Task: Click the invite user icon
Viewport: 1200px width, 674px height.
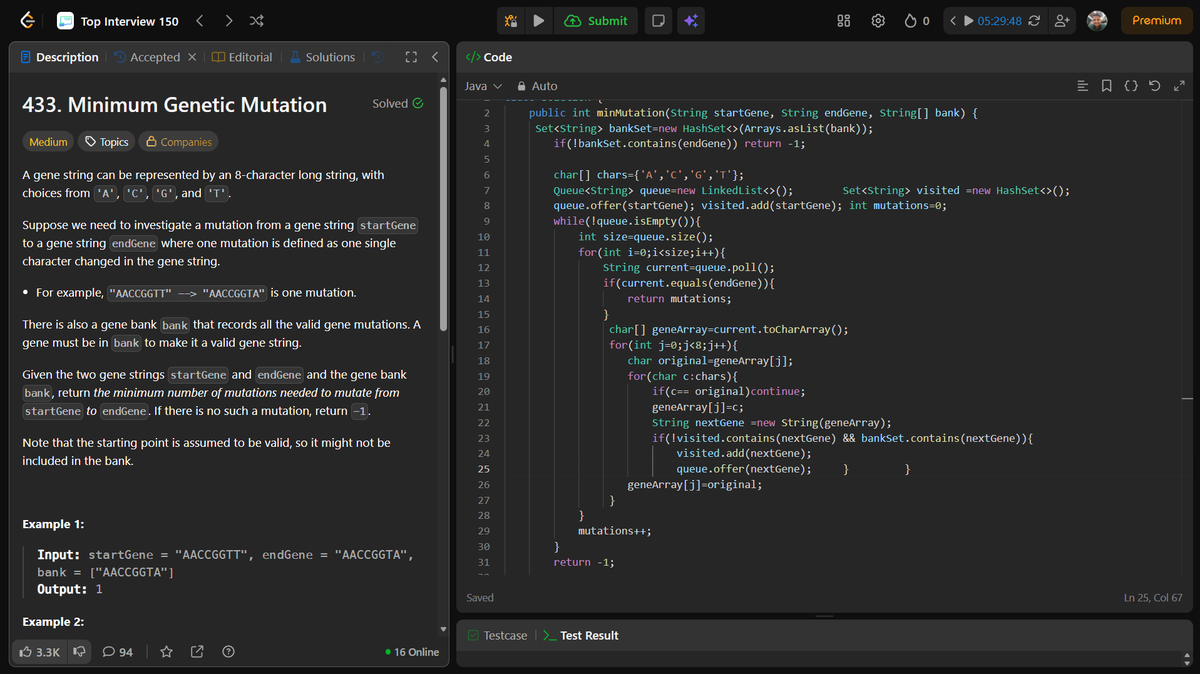Action: (x=1063, y=20)
